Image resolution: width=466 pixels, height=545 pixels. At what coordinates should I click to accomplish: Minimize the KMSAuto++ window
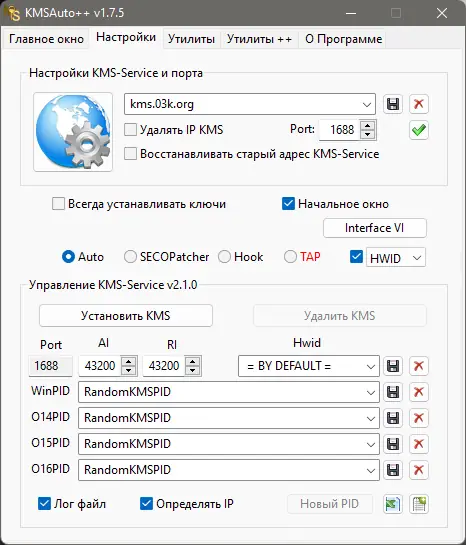[x=351, y=13]
